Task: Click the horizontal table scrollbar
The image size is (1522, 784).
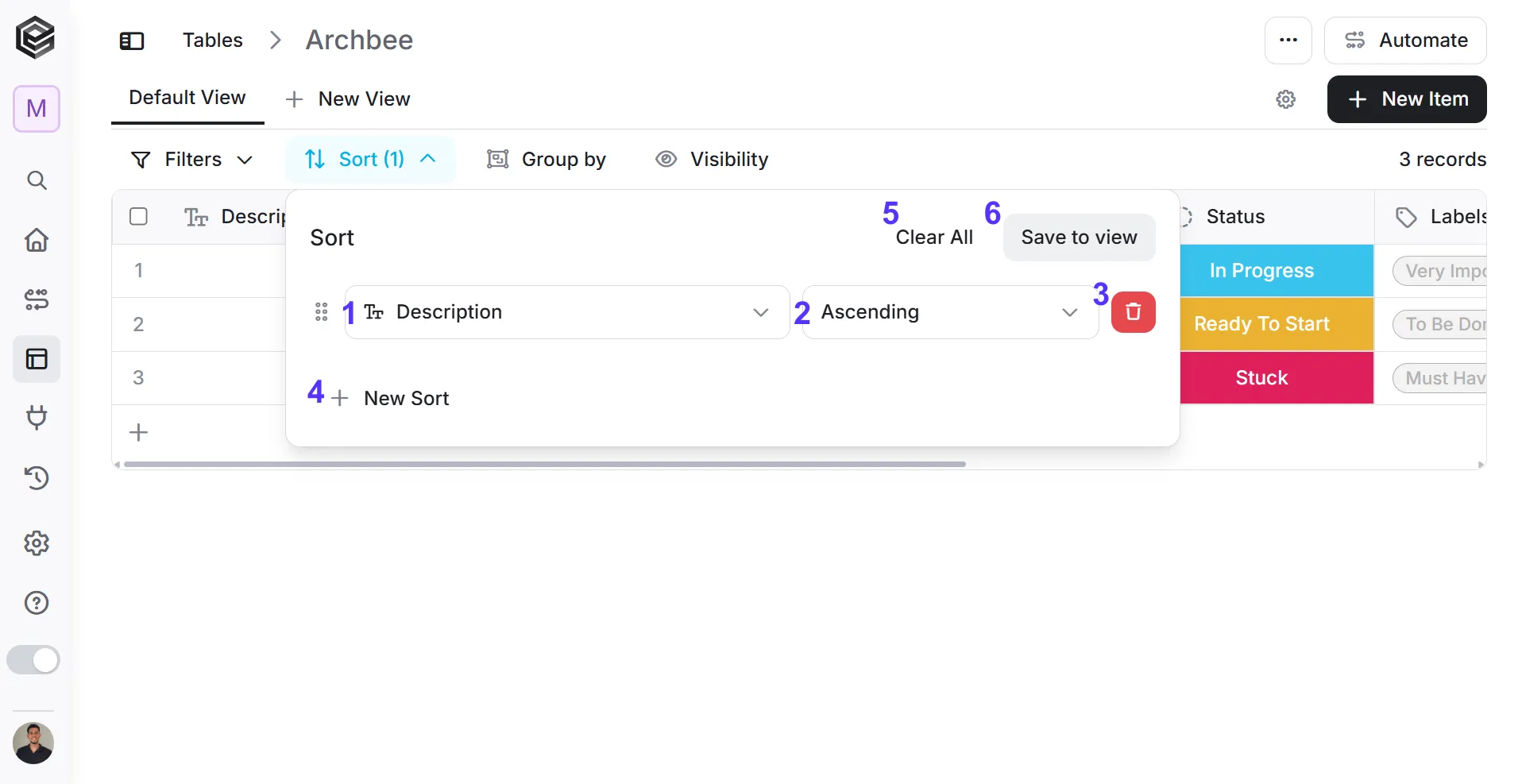Action: coord(545,464)
